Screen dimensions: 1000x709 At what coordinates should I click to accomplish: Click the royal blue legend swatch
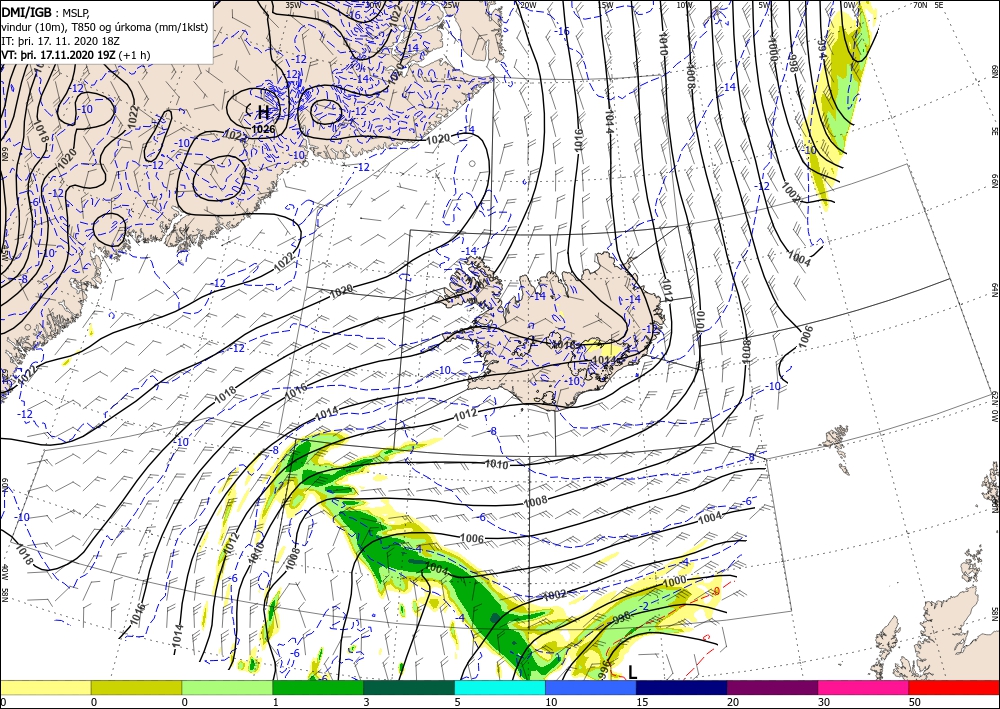[x=591, y=687]
